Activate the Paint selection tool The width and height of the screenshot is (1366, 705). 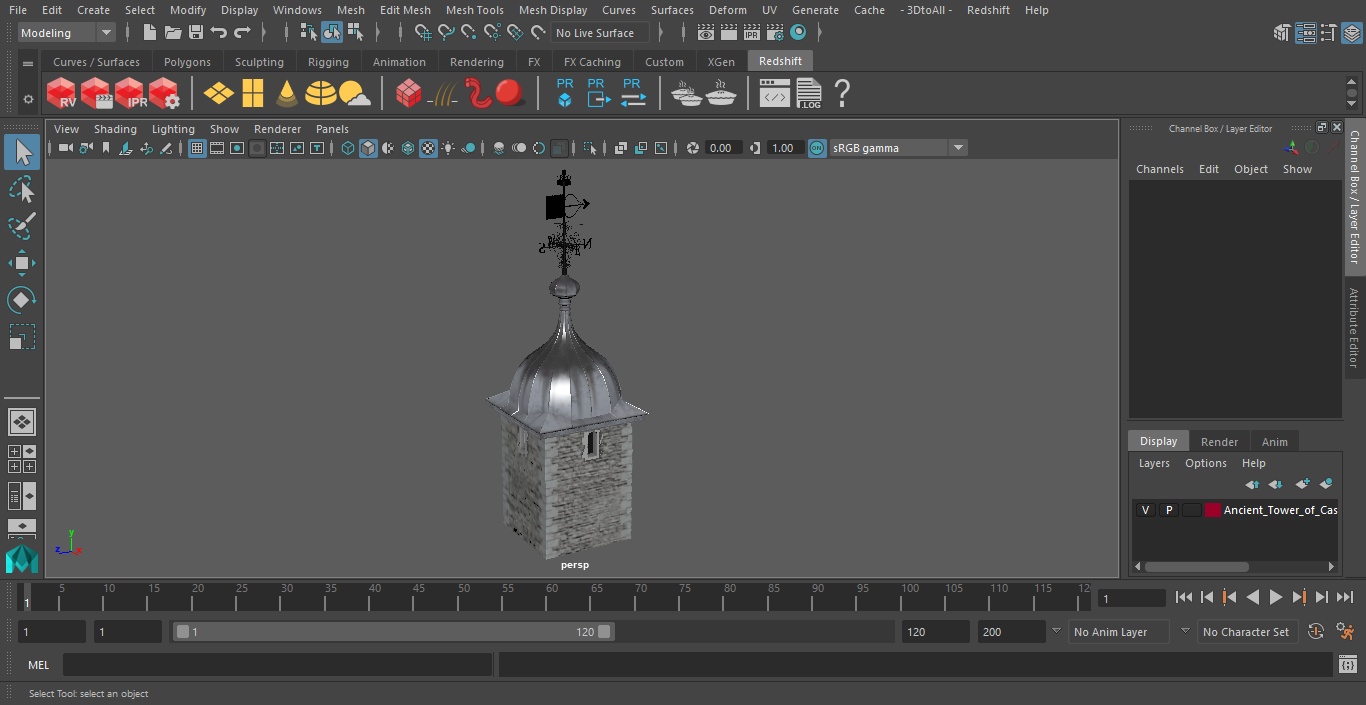pos(22,226)
